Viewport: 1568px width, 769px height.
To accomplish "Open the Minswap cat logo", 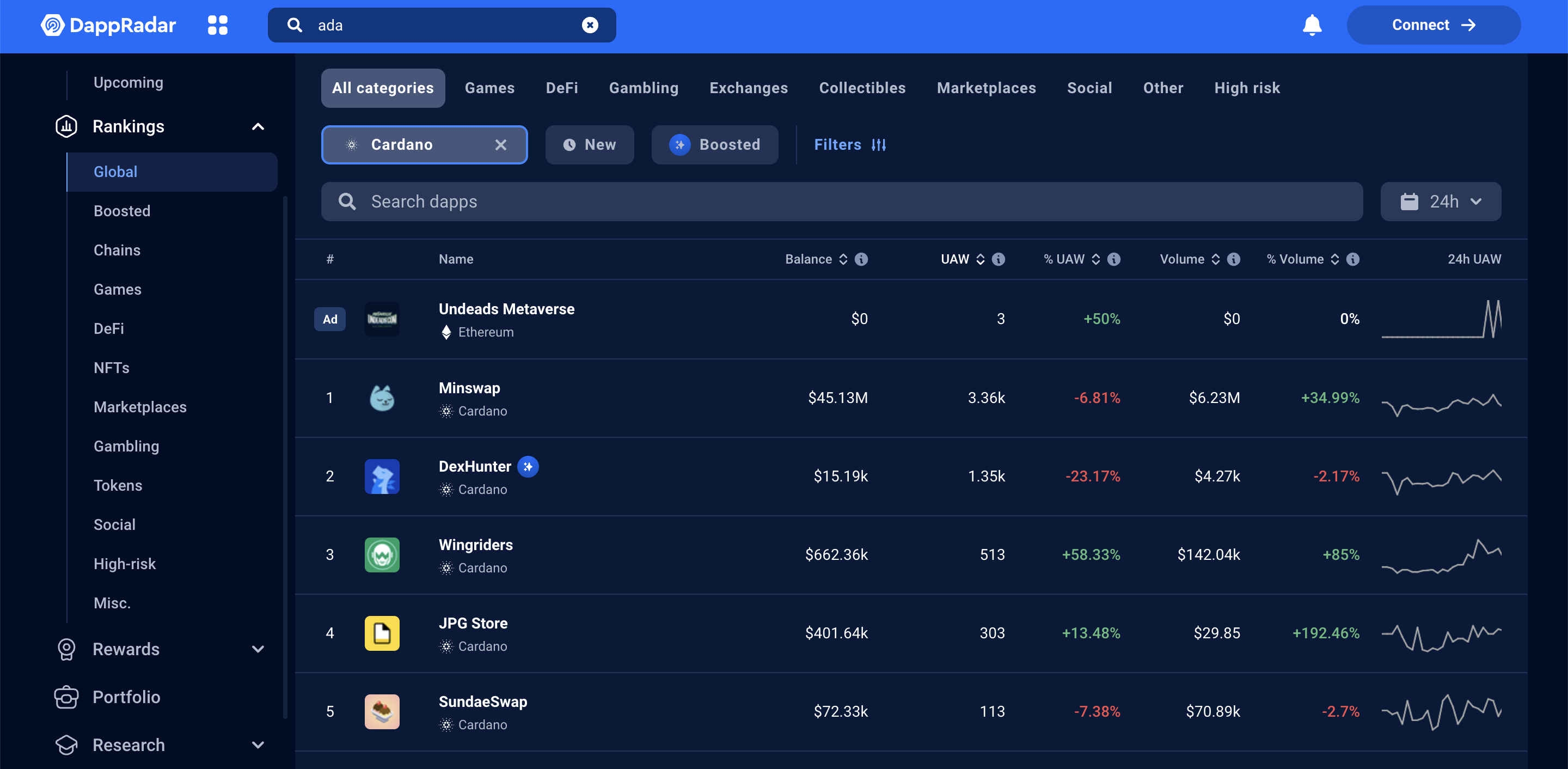I will pos(382,398).
